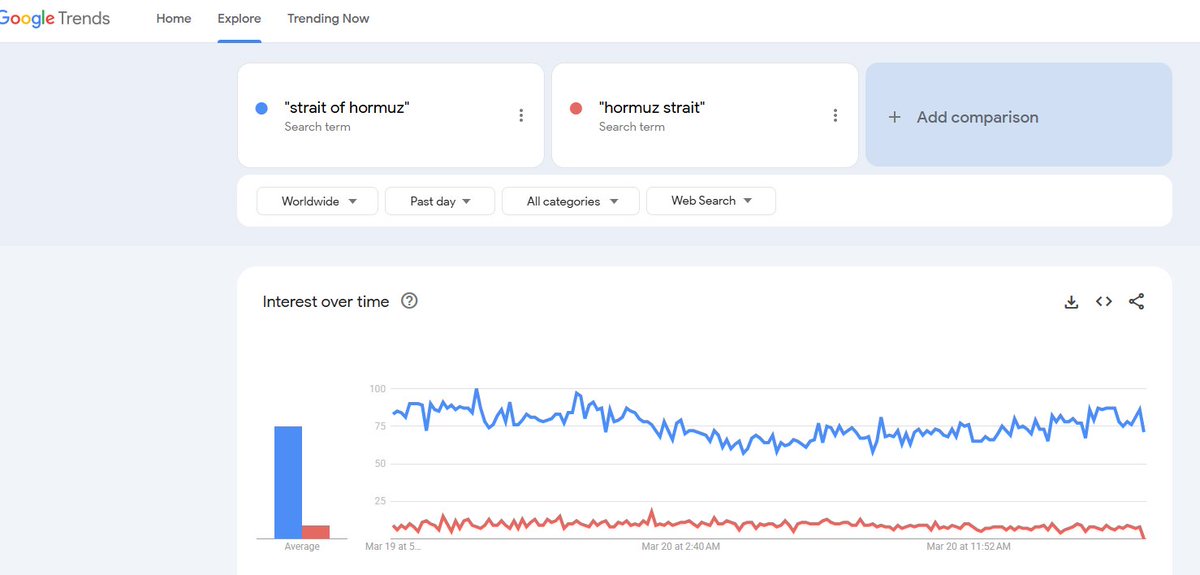Expand the Past day time range
Viewport: 1200px width, 575px height.
[439, 201]
